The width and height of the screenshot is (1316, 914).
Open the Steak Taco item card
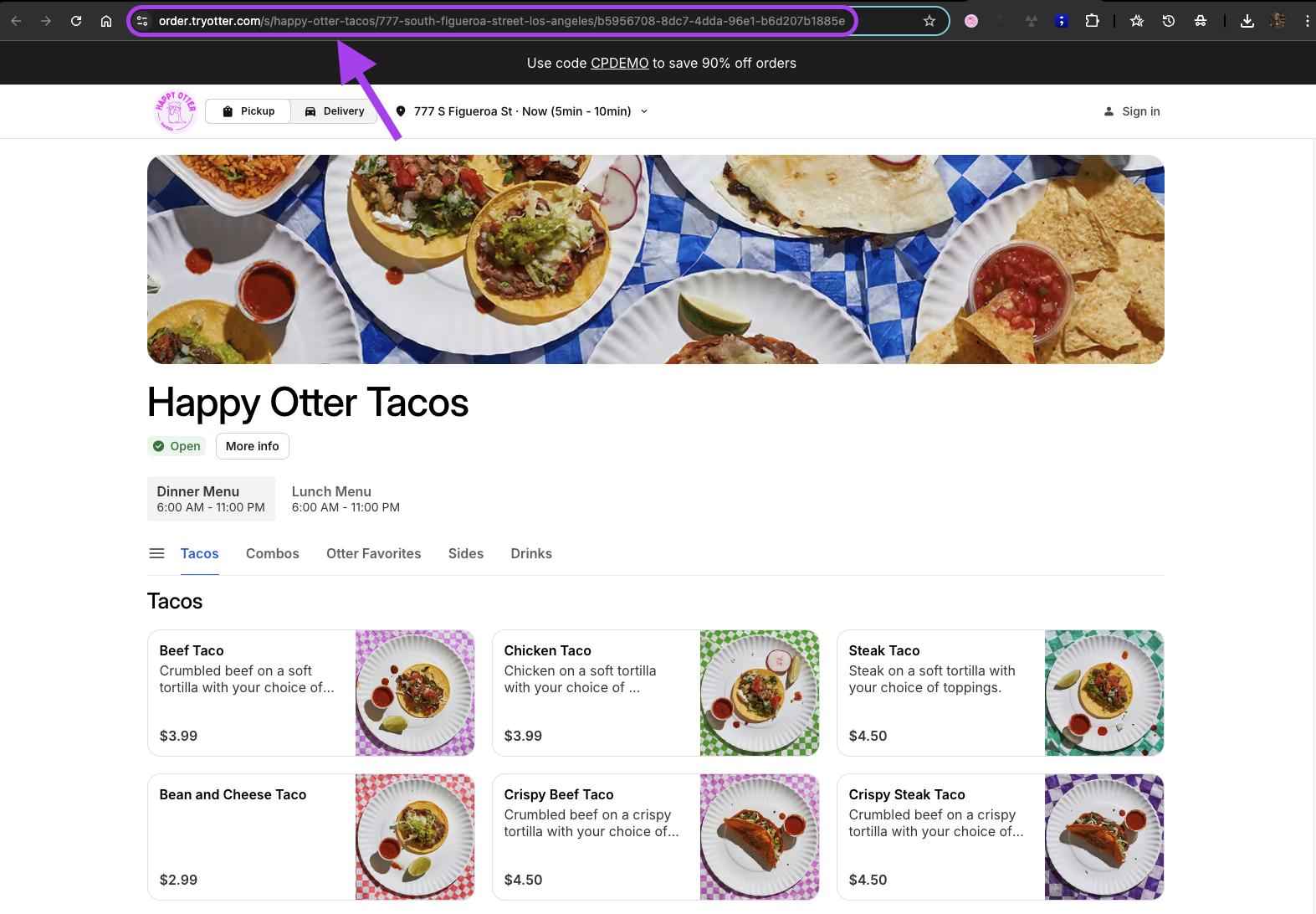coord(1001,693)
